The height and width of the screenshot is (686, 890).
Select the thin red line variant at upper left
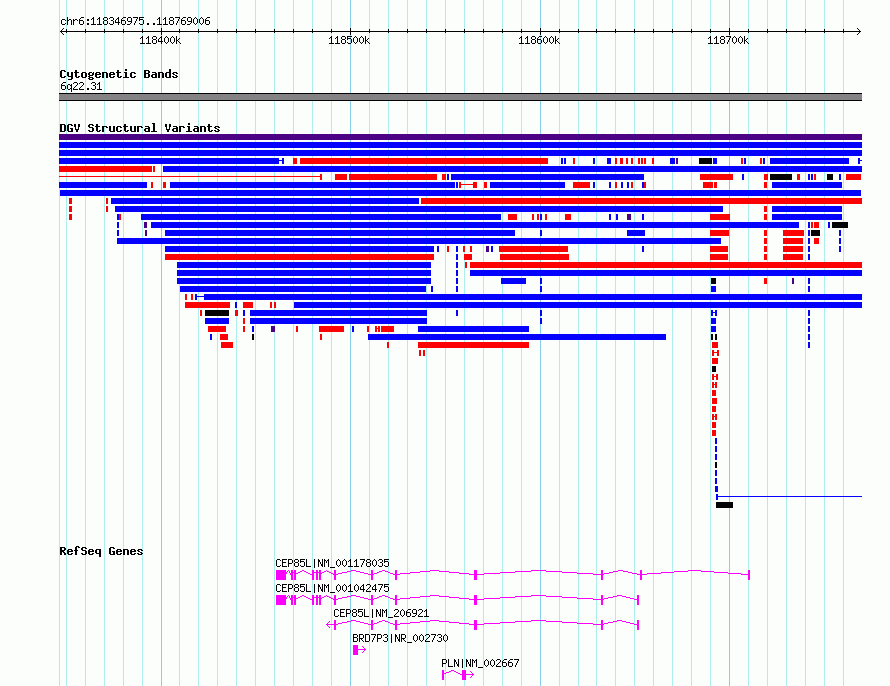(x=191, y=177)
